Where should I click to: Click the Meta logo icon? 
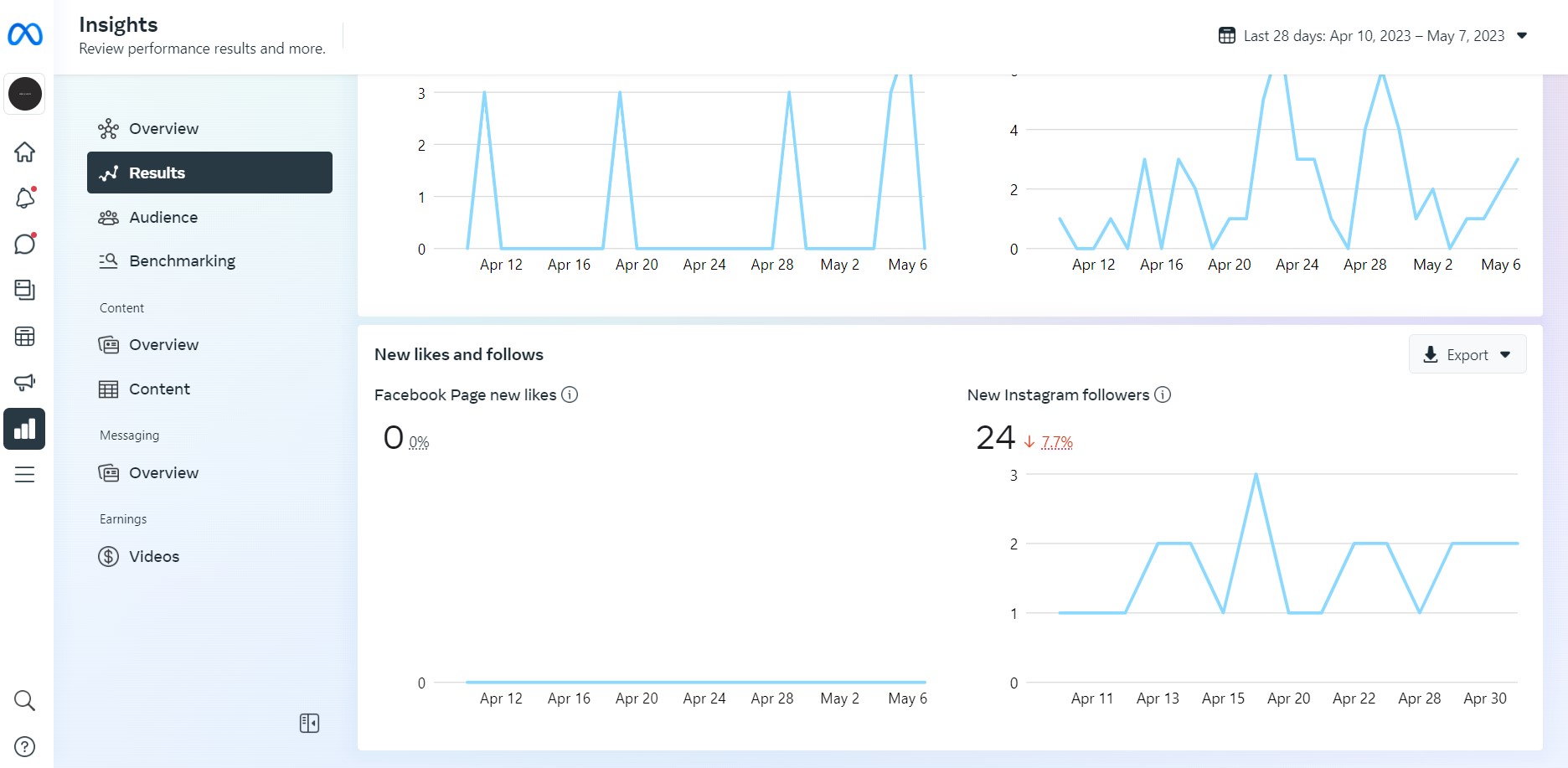(25, 34)
